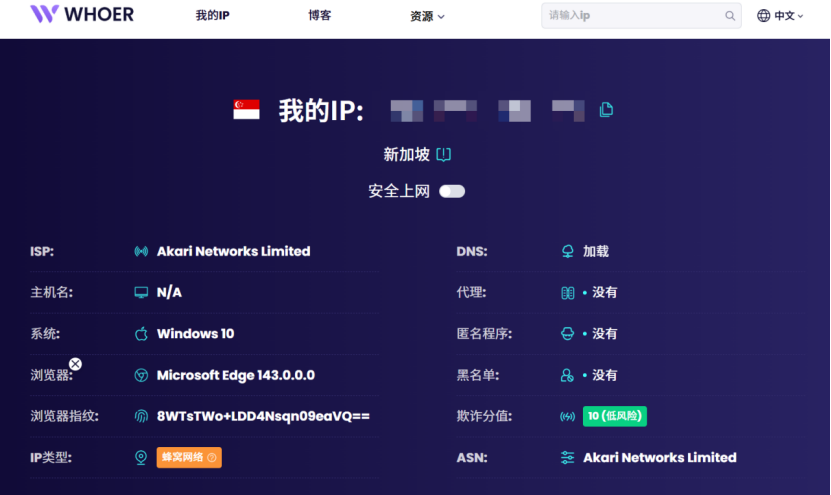Click the globe icon beside 中文
831x495 pixels.
(x=764, y=16)
